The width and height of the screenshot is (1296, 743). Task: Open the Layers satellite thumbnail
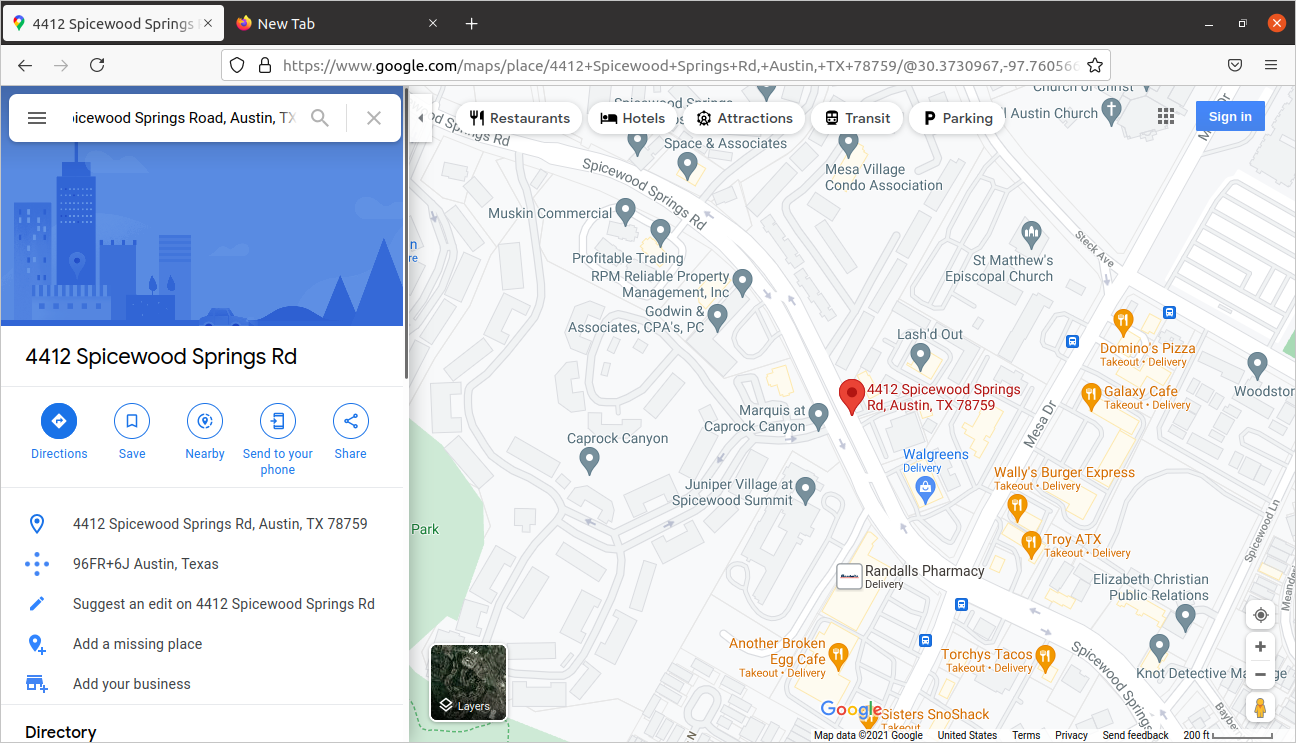point(469,683)
